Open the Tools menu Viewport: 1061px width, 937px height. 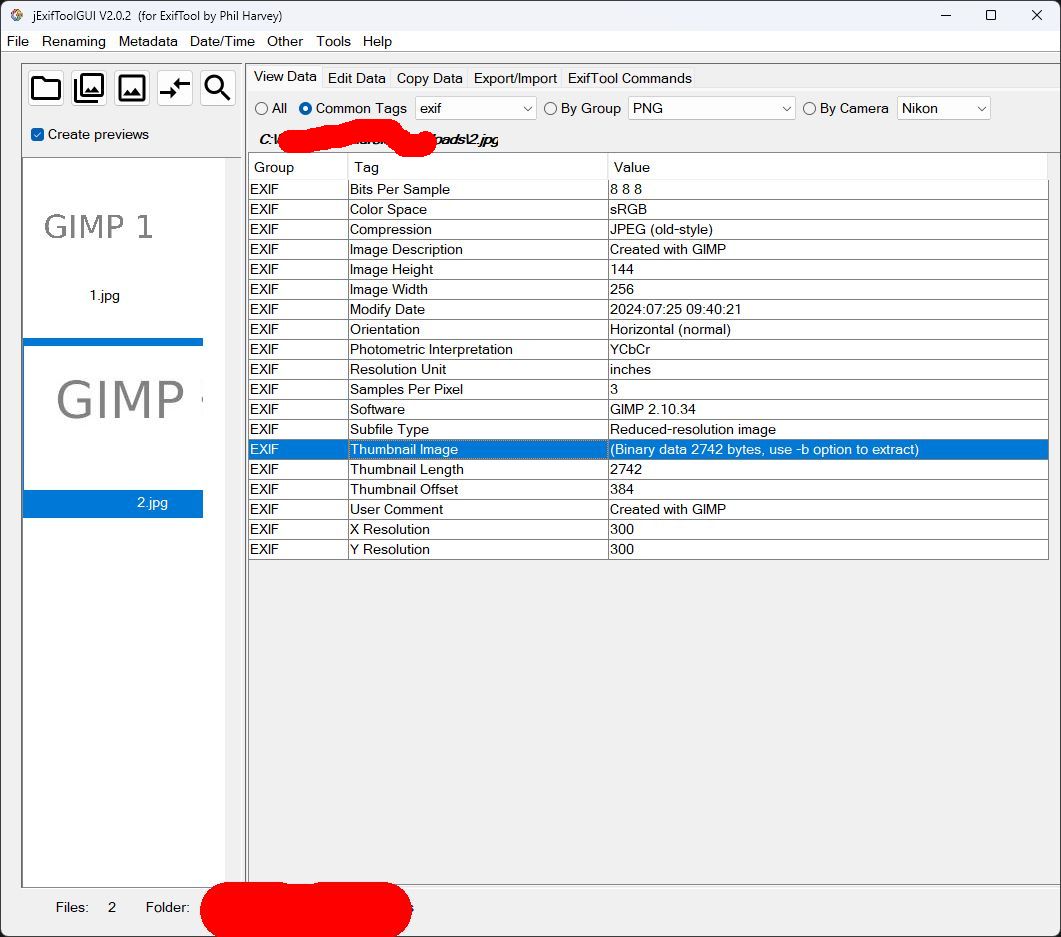(333, 41)
